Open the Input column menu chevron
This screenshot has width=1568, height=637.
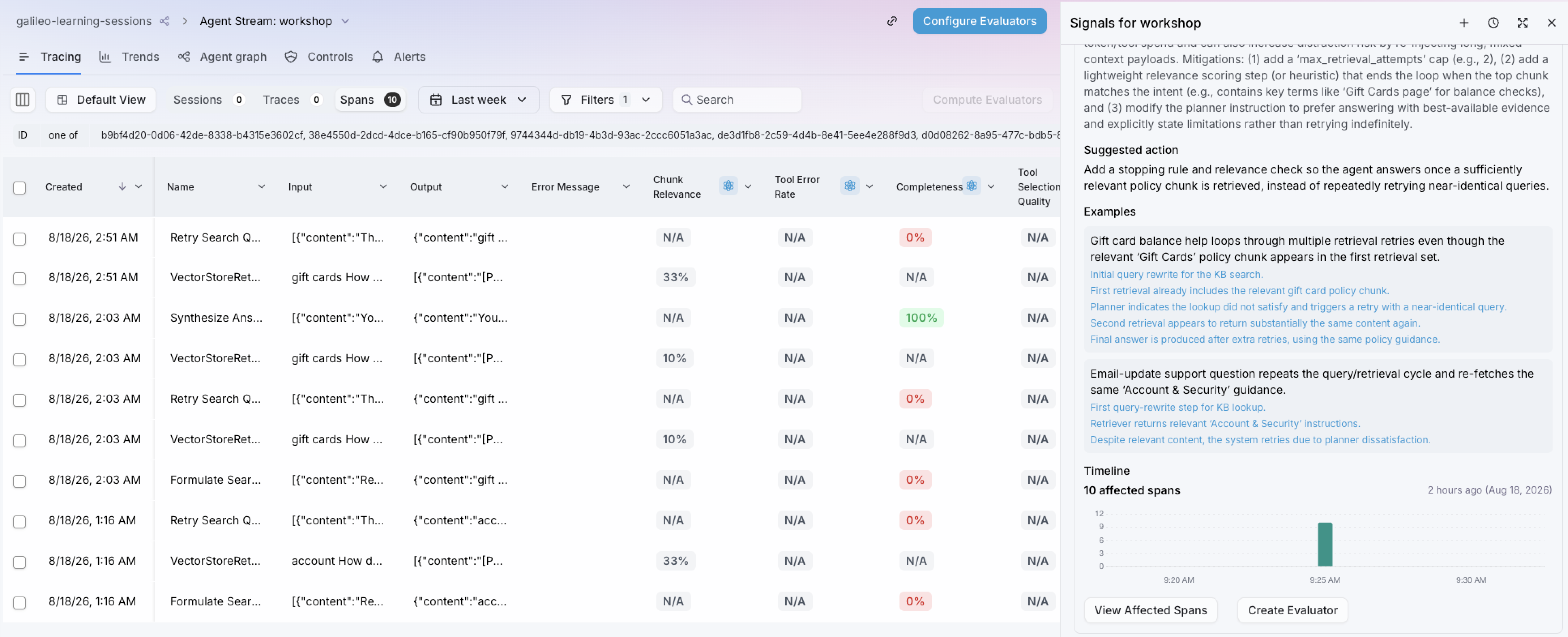coord(383,186)
